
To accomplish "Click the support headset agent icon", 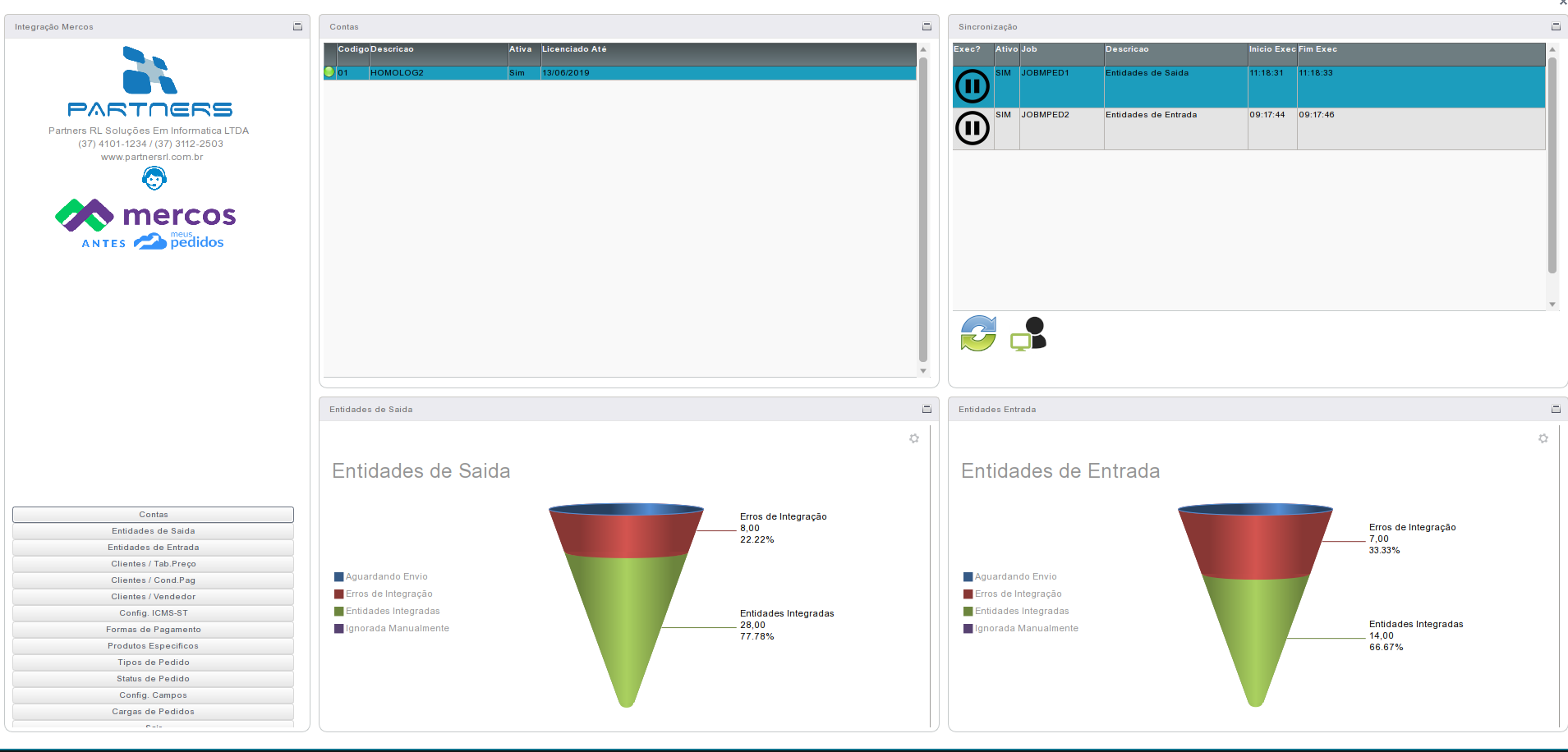I will point(154,177).
